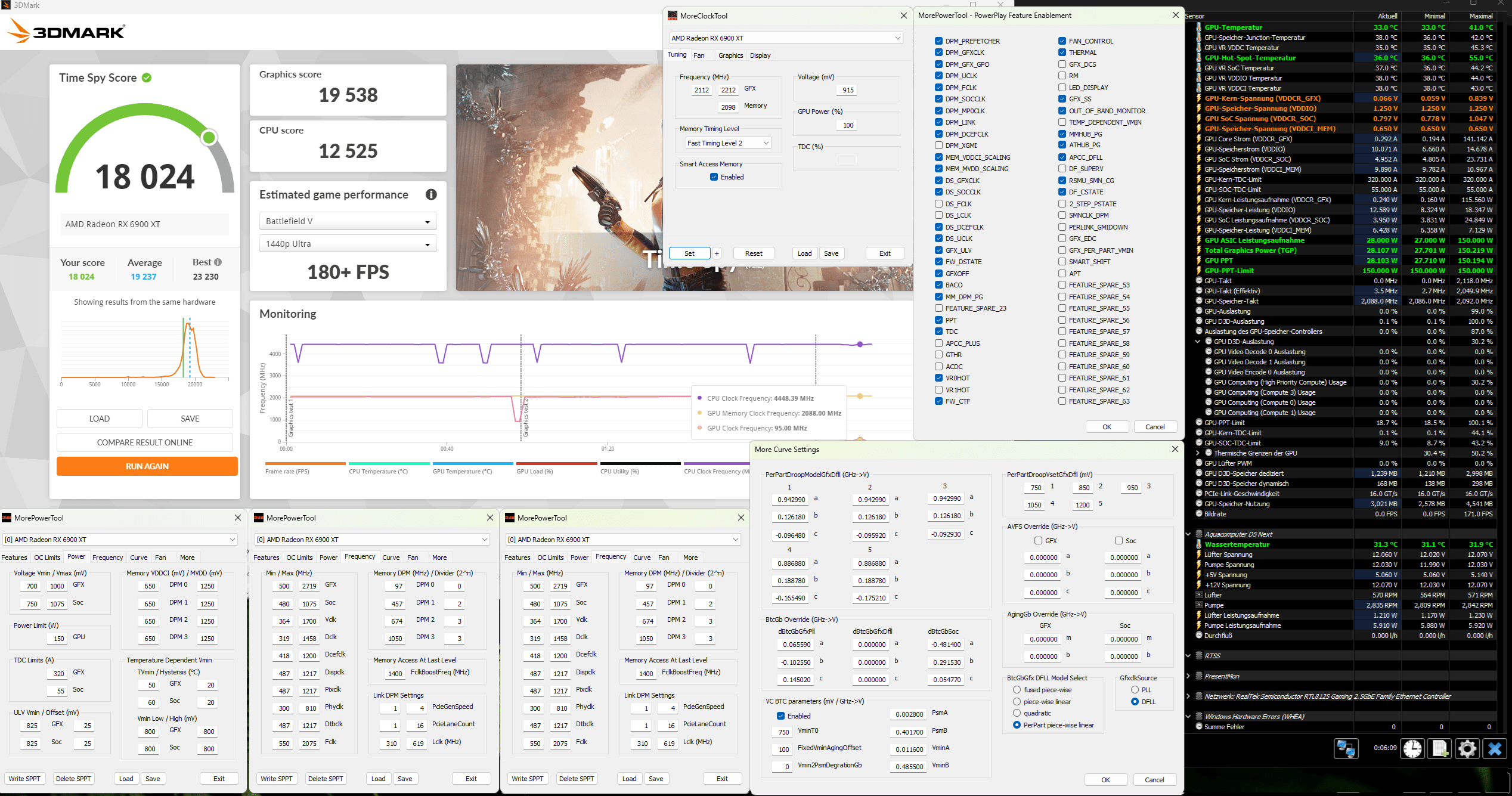Click the icon of Wassertemperatur sensor row

click(1199, 544)
